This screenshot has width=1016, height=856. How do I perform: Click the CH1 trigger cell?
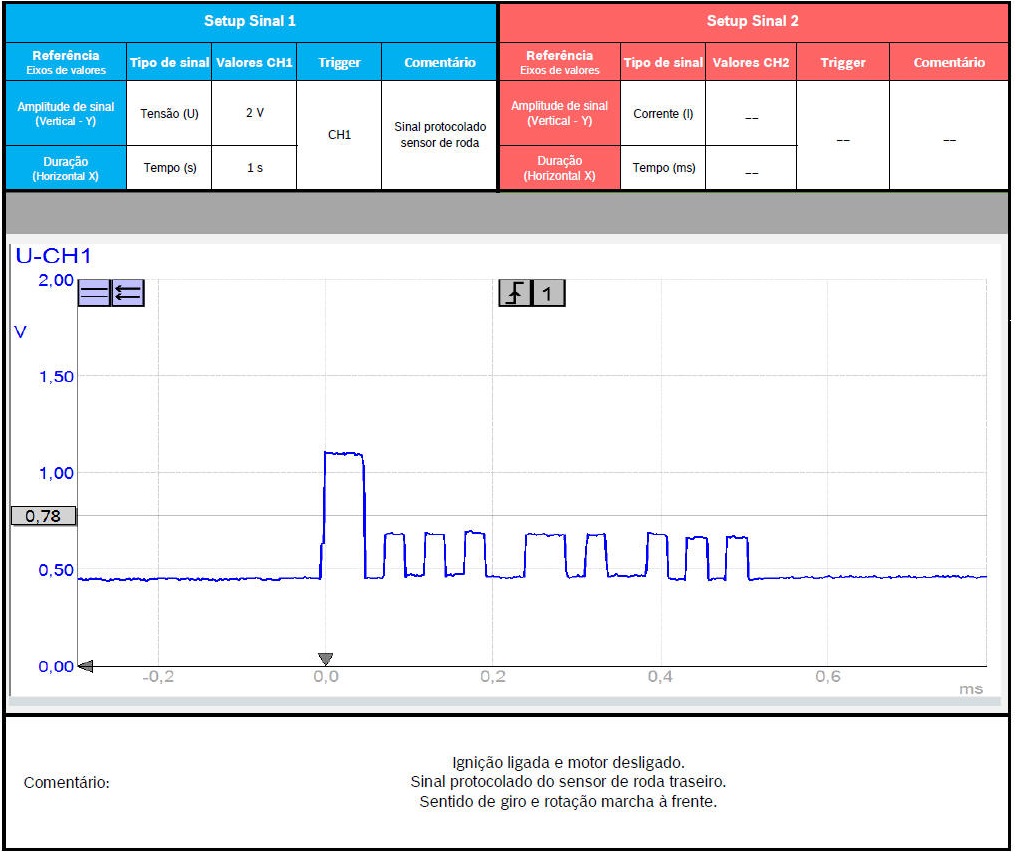coord(339,135)
